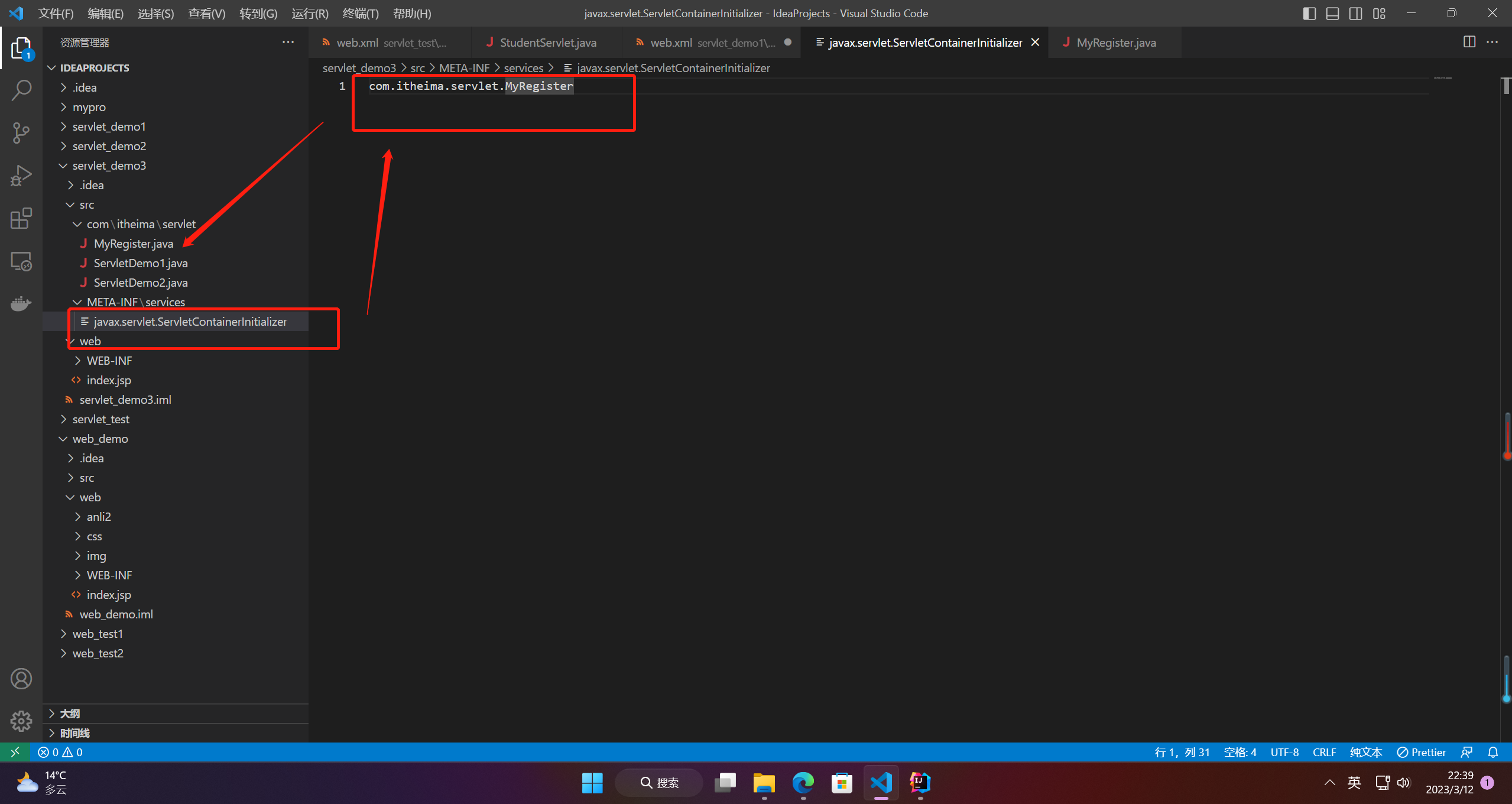Collapse the web_demo folder
Image resolution: width=1512 pixels, height=804 pixels.
(176, 439)
